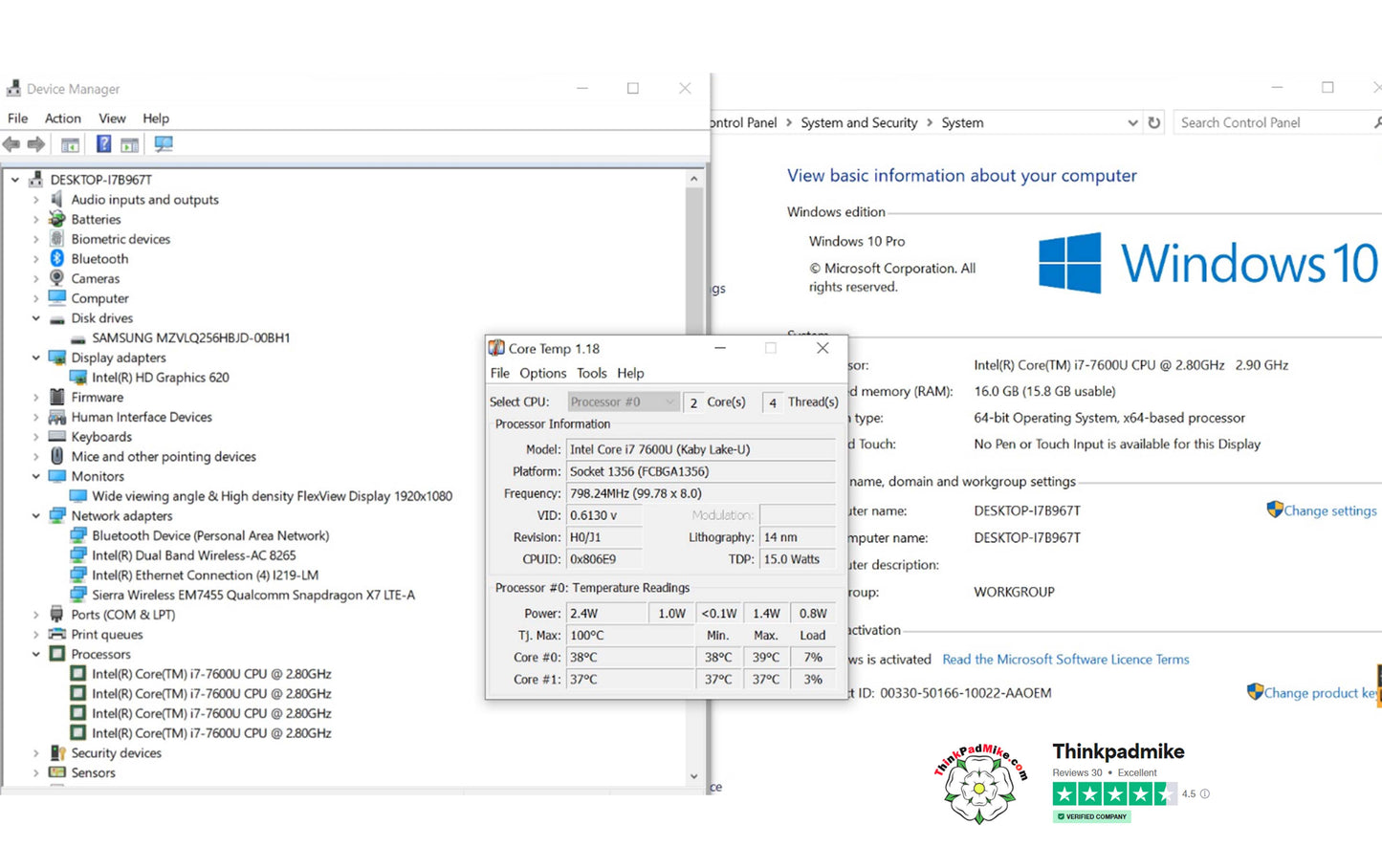Viewport: 1382px width, 868px height.
Task: Open the File menu in Core Temp
Action: [500, 373]
